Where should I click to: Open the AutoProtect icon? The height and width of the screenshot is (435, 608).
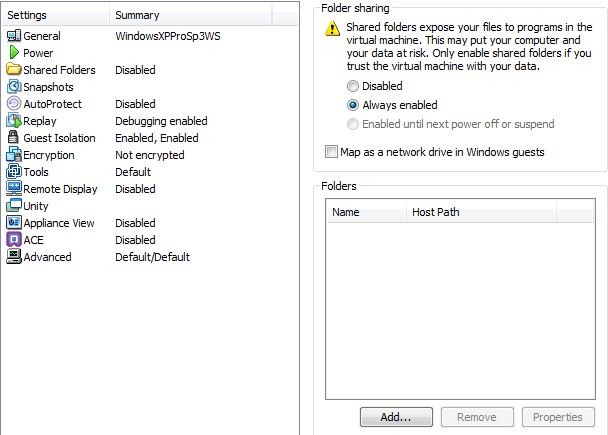point(14,104)
